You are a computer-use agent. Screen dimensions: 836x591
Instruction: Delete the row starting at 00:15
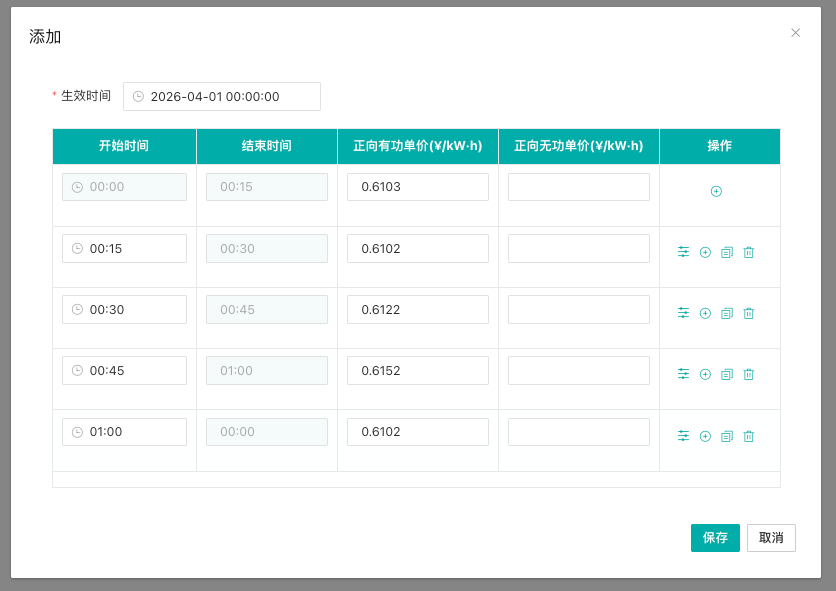(x=748, y=252)
